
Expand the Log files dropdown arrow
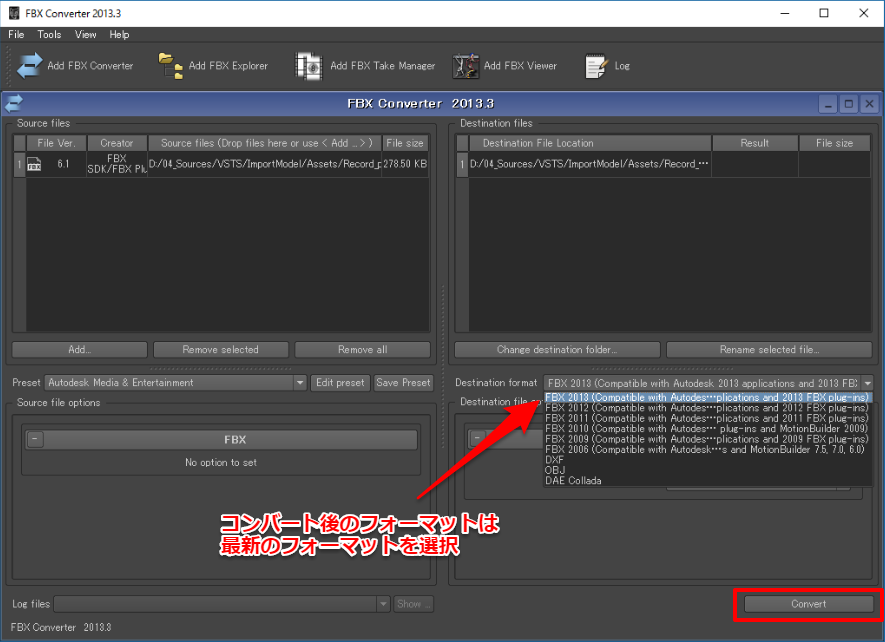[x=383, y=604]
